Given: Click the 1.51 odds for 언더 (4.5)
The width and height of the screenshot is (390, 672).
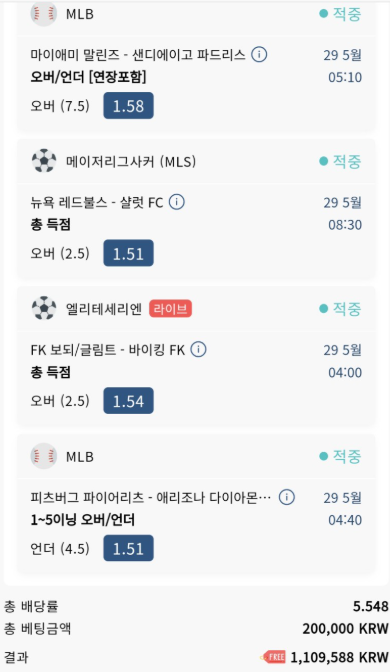Looking at the screenshot, I should coord(128,548).
